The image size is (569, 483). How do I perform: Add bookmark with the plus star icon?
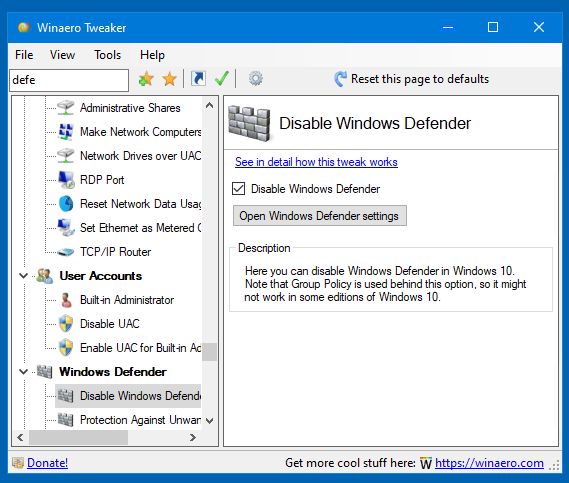click(146, 79)
